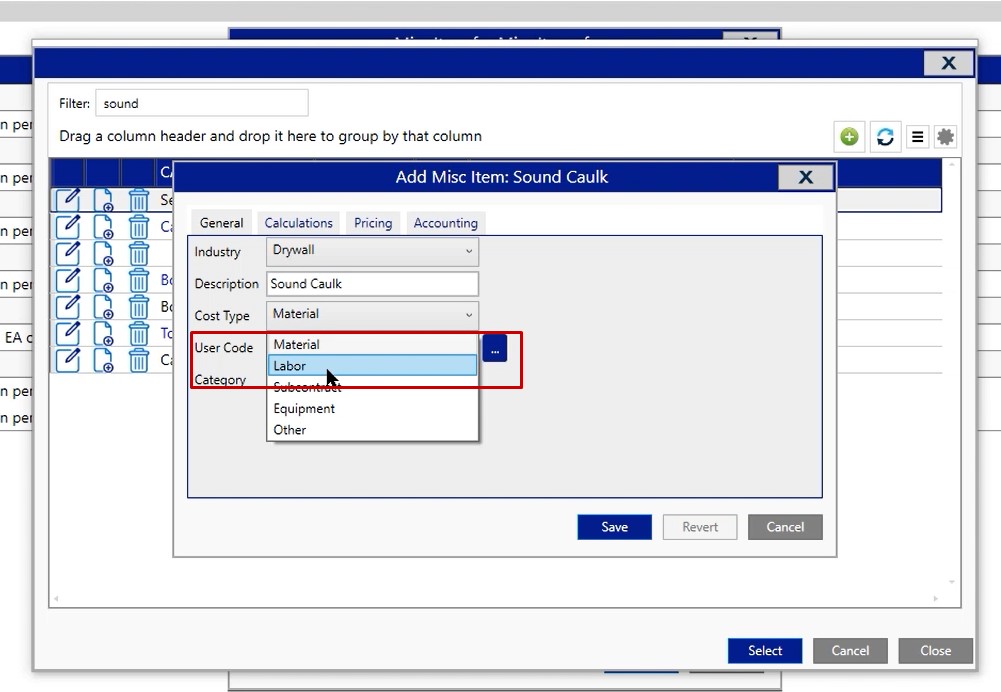Collapse the Cost Type dropdown
Screen dimensions: 1001x692
click(x=372, y=314)
